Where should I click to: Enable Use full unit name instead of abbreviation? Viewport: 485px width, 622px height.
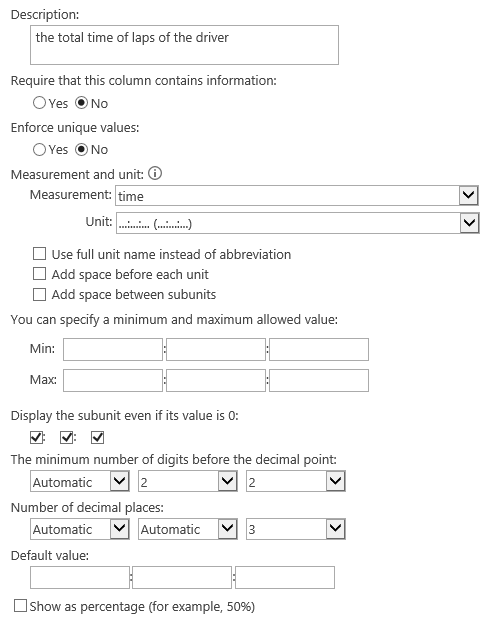click(39, 254)
